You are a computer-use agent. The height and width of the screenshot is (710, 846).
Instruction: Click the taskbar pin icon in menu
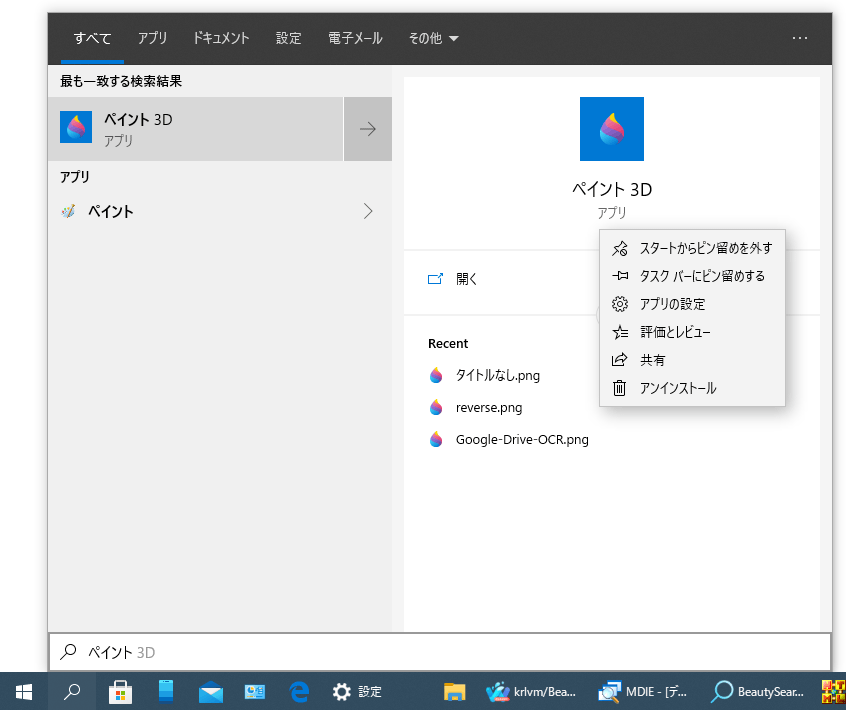click(x=620, y=276)
